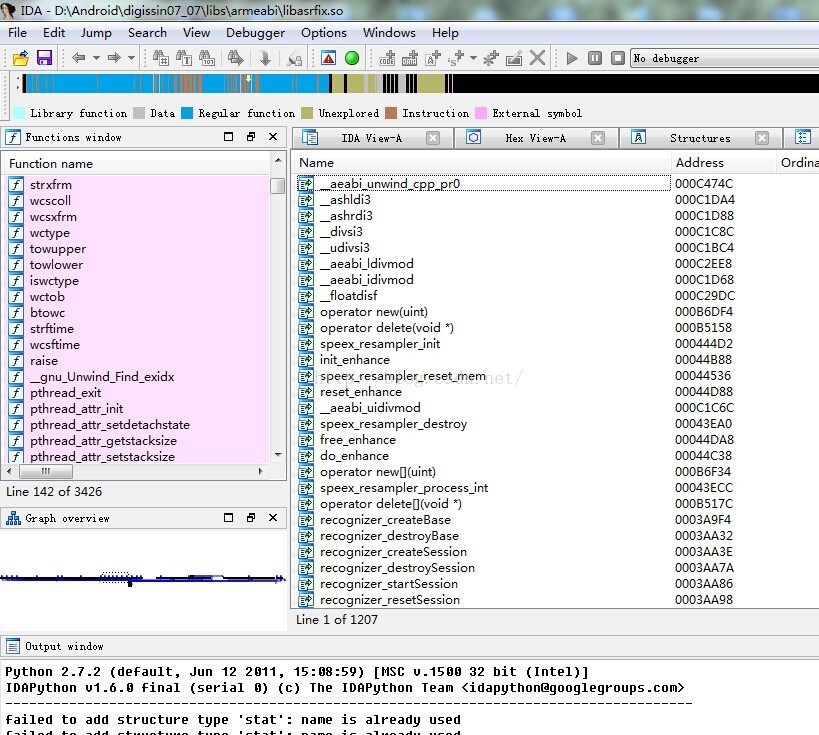
Task: Close the IDA View-A tab
Action: coord(432,138)
